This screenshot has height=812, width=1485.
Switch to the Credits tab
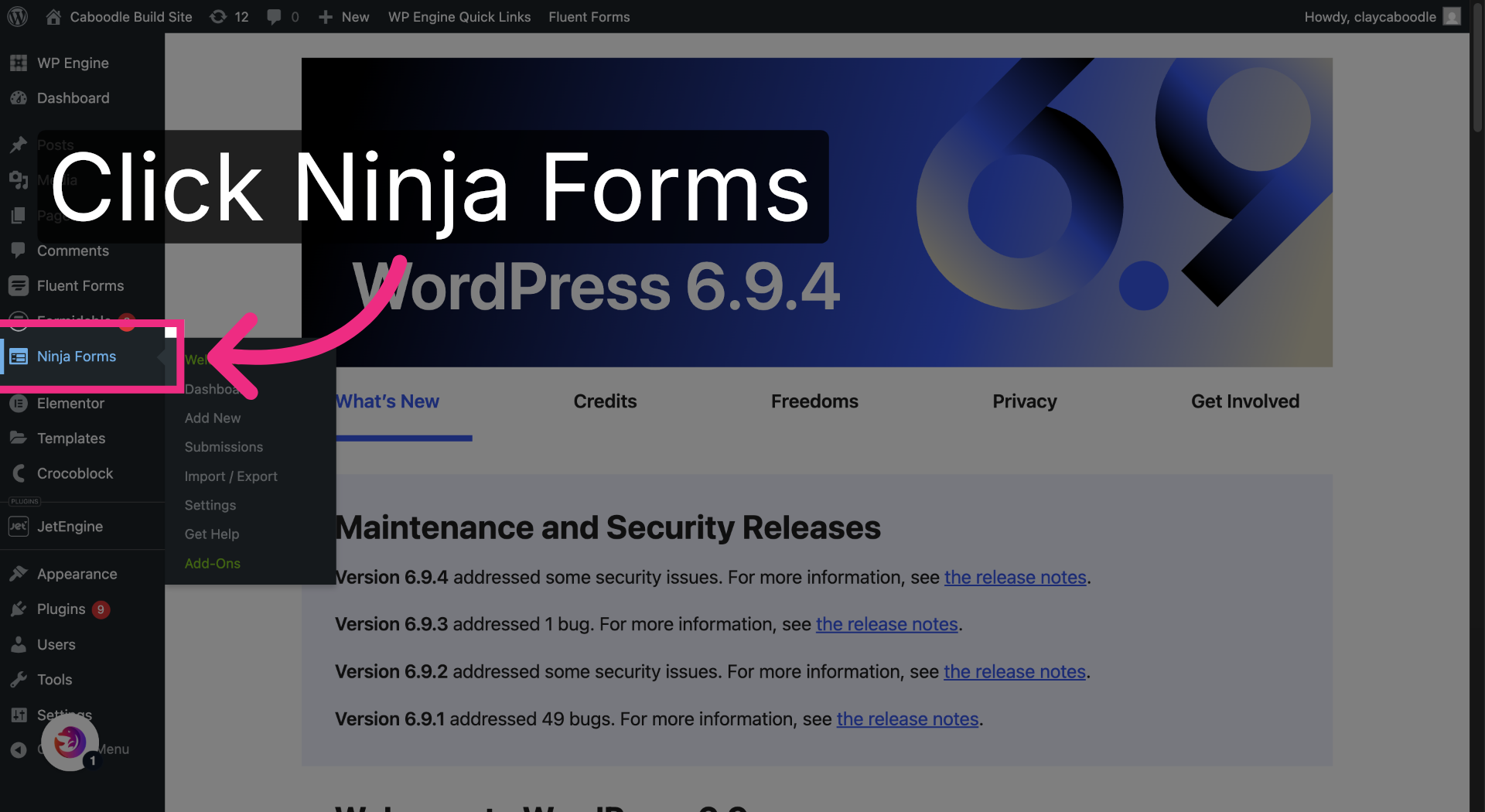click(605, 401)
